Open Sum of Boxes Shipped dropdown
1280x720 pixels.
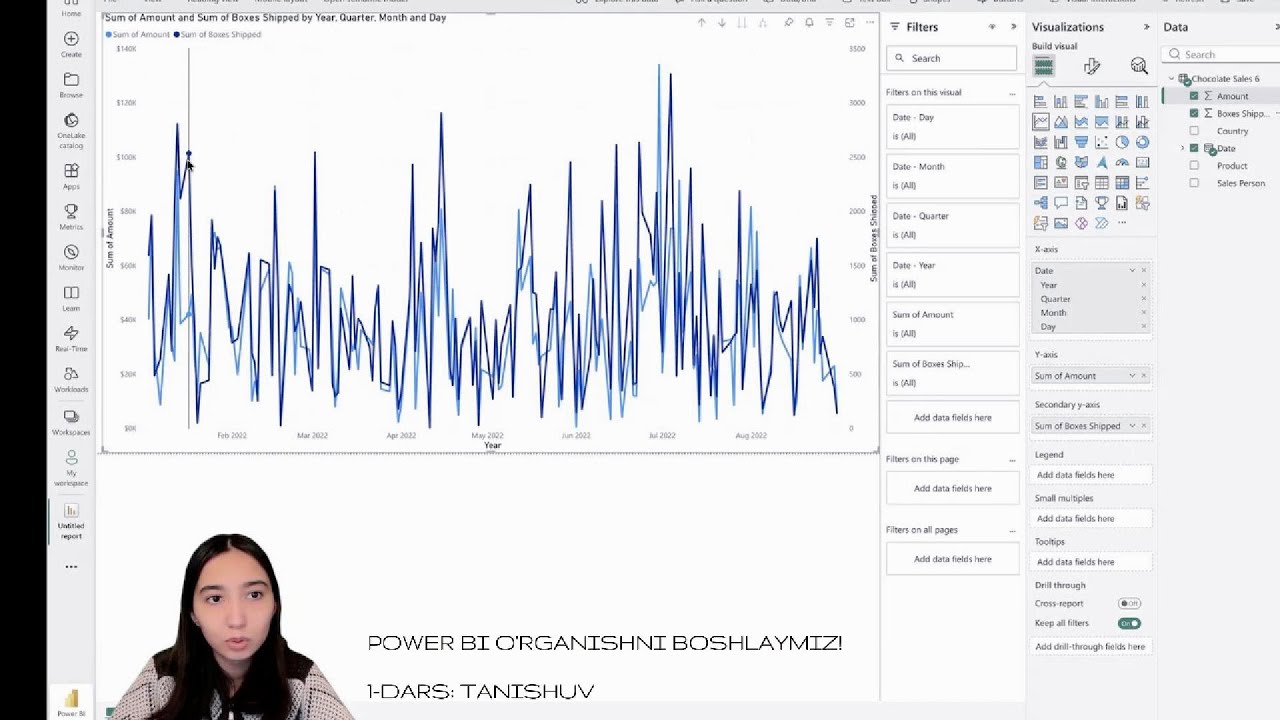click(x=1133, y=426)
